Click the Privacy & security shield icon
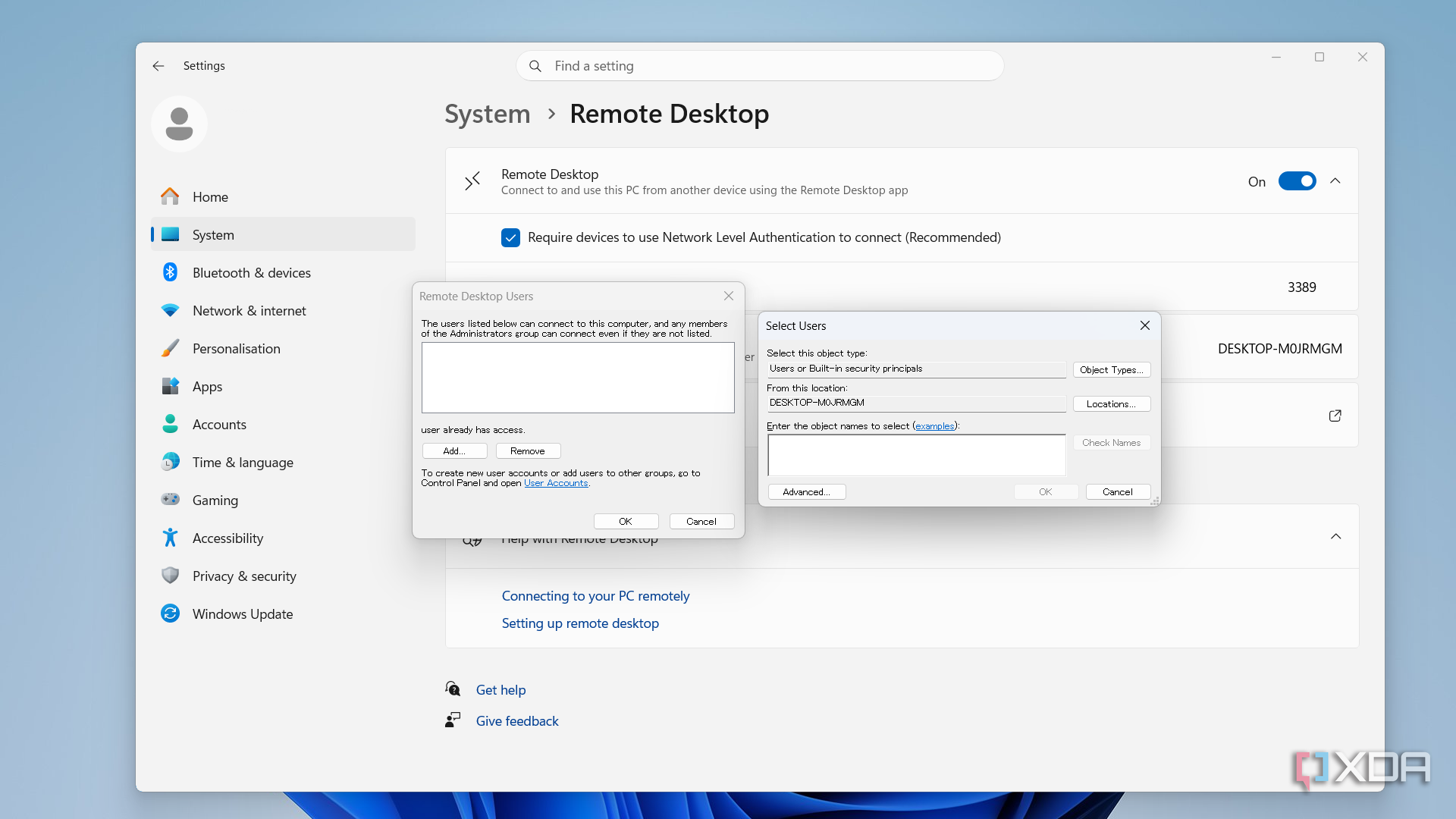Screen dimensions: 1456x819 pyautogui.click(x=170, y=576)
